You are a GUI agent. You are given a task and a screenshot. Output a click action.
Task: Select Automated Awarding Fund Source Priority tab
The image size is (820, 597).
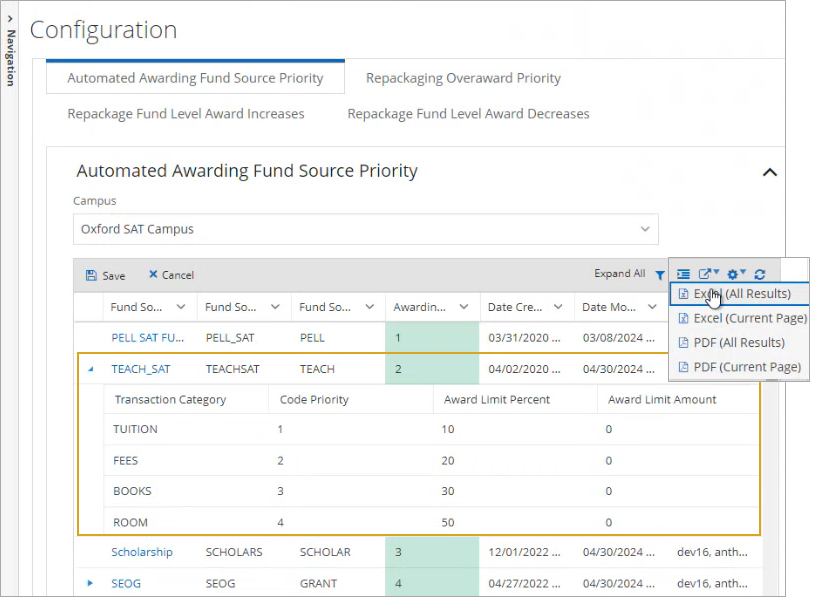[x=195, y=78]
